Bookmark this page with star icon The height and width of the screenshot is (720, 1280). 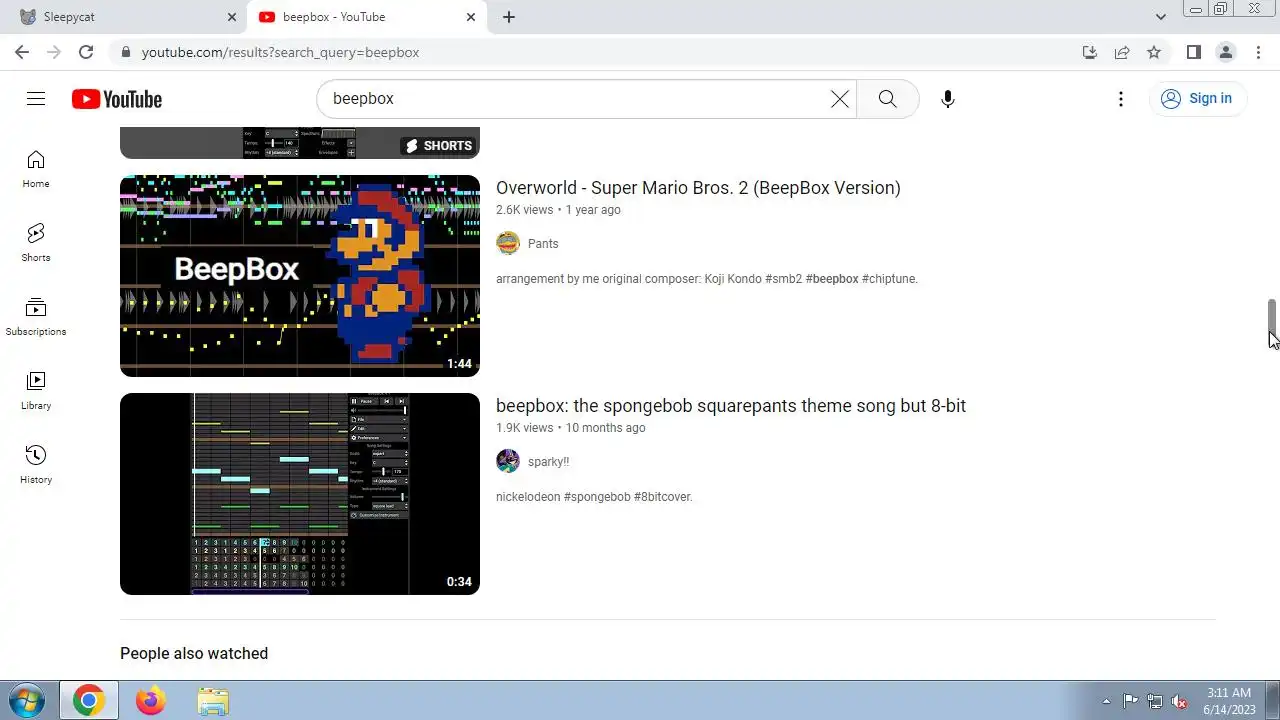[x=1154, y=52]
